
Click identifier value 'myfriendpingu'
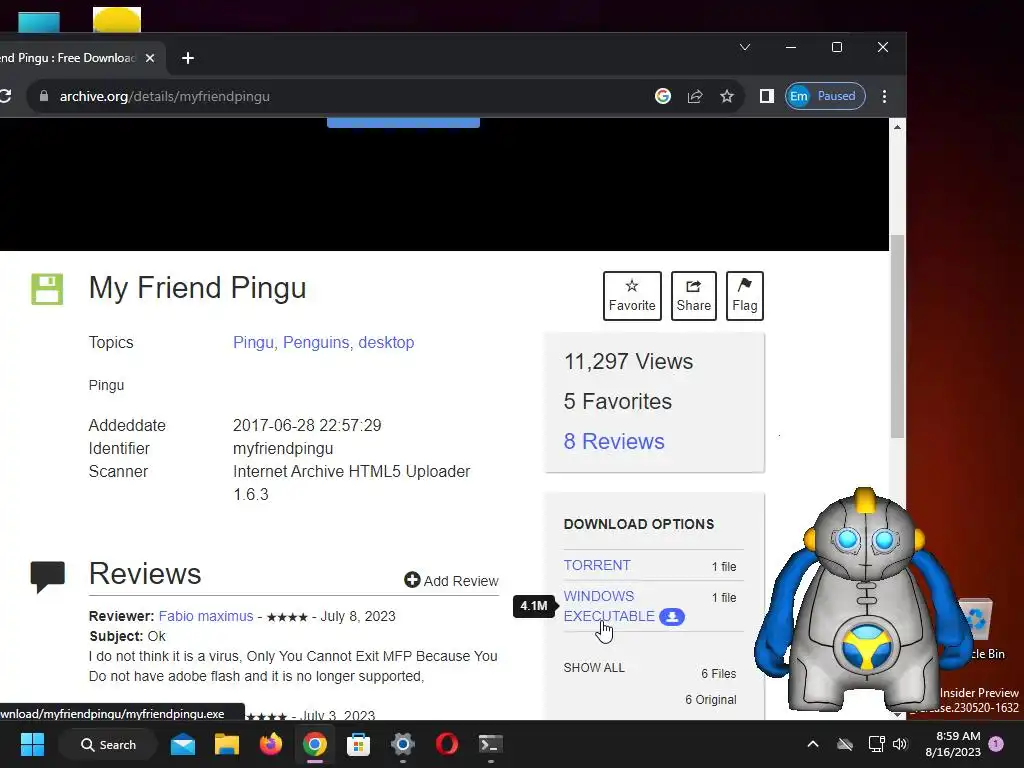(283, 449)
